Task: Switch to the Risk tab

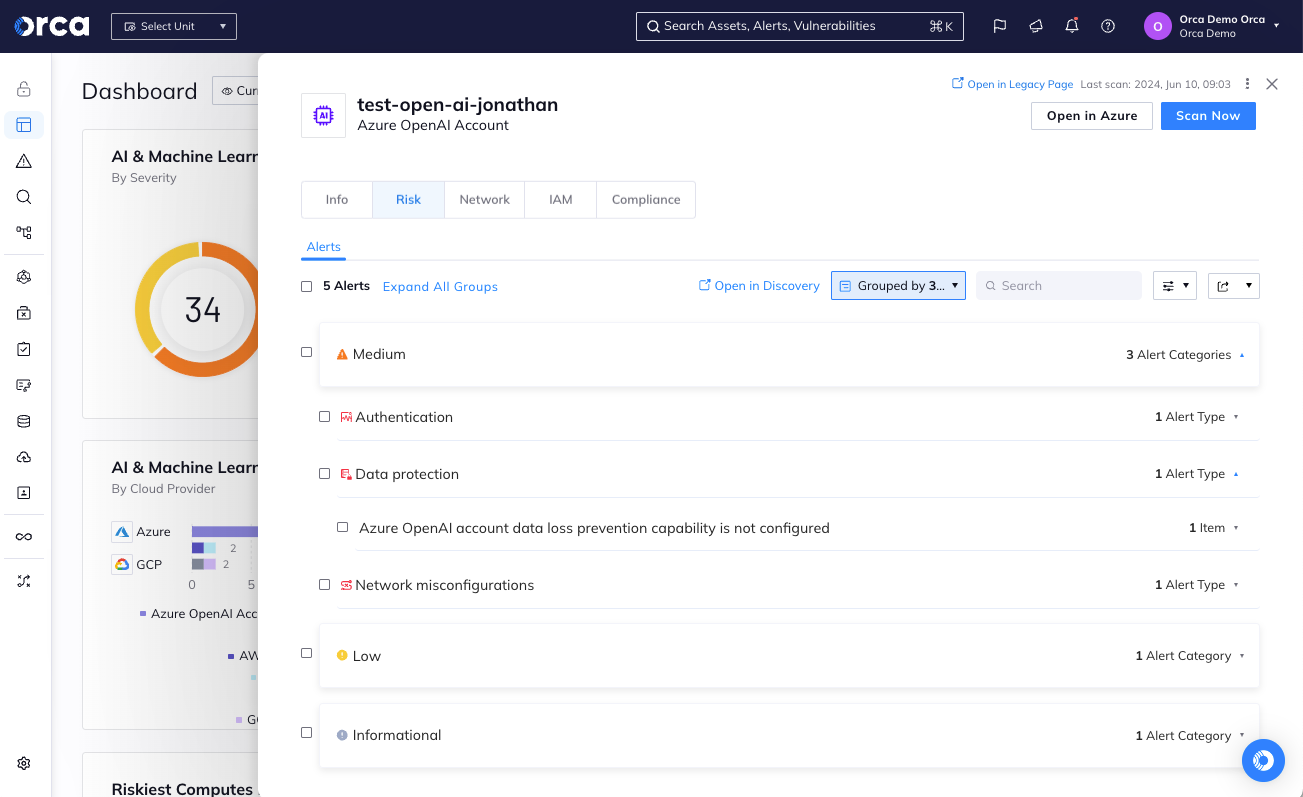Action: click(x=408, y=200)
